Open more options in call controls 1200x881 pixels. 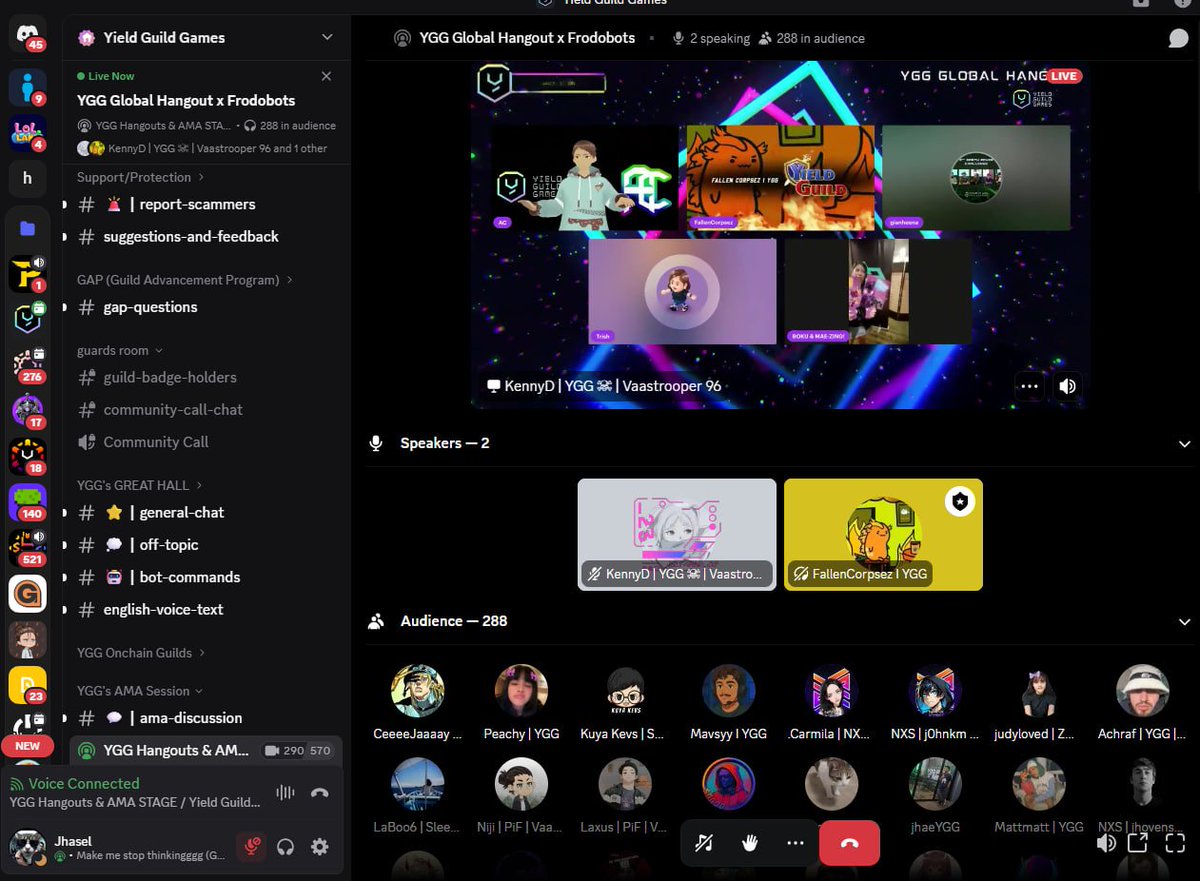795,843
